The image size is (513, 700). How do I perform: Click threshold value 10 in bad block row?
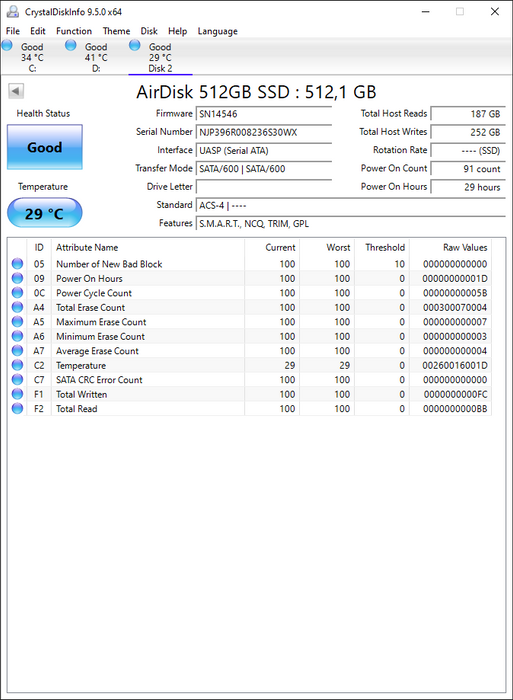tap(400, 264)
